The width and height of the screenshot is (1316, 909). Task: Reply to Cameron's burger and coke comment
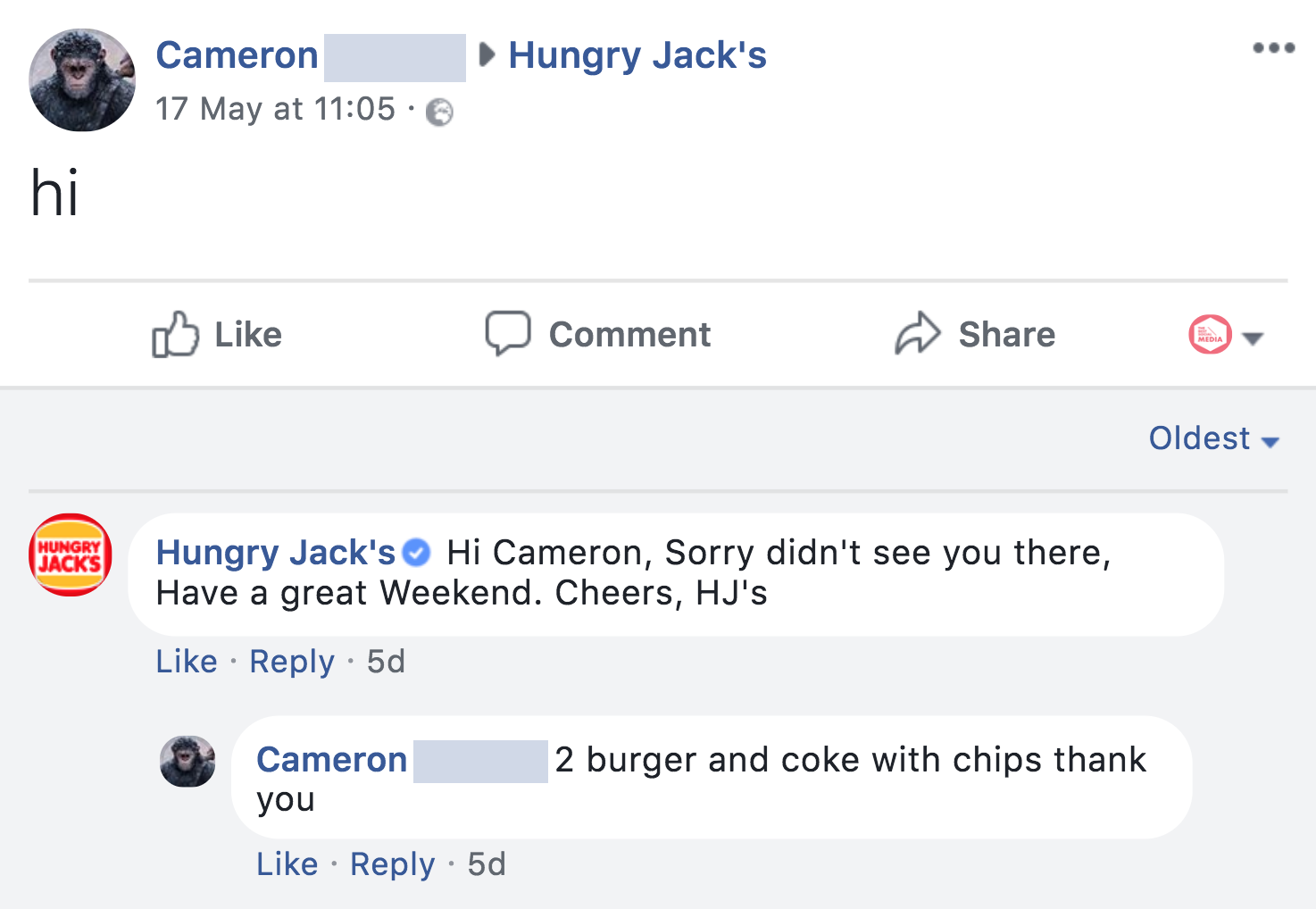(392, 864)
